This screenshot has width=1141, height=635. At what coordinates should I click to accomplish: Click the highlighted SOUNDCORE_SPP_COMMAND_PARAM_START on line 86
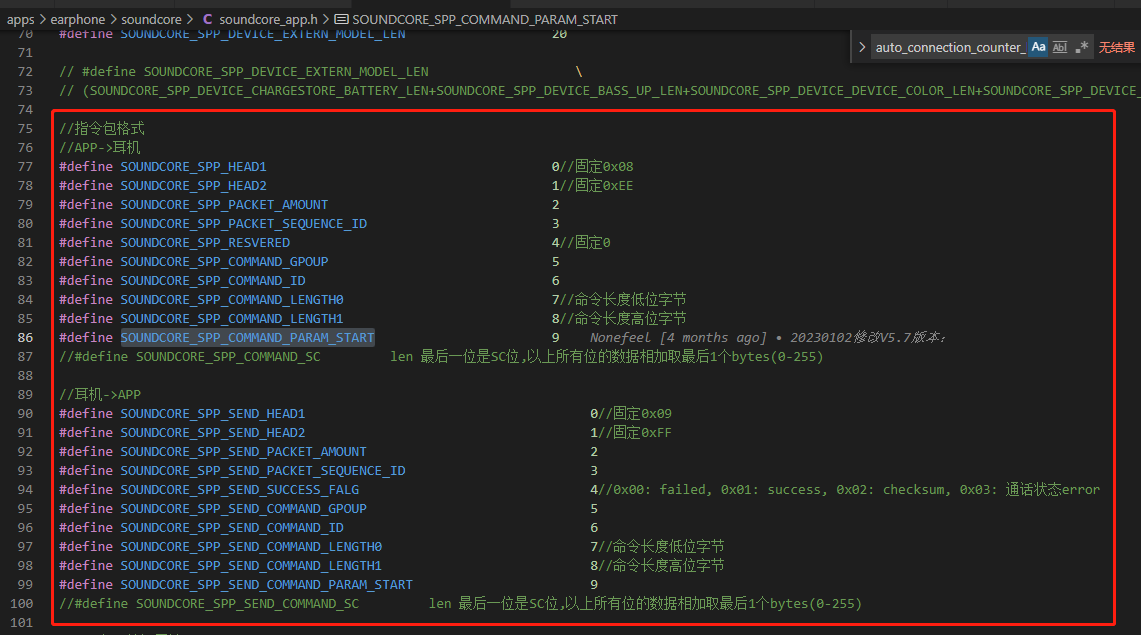[x=247, y=338]
